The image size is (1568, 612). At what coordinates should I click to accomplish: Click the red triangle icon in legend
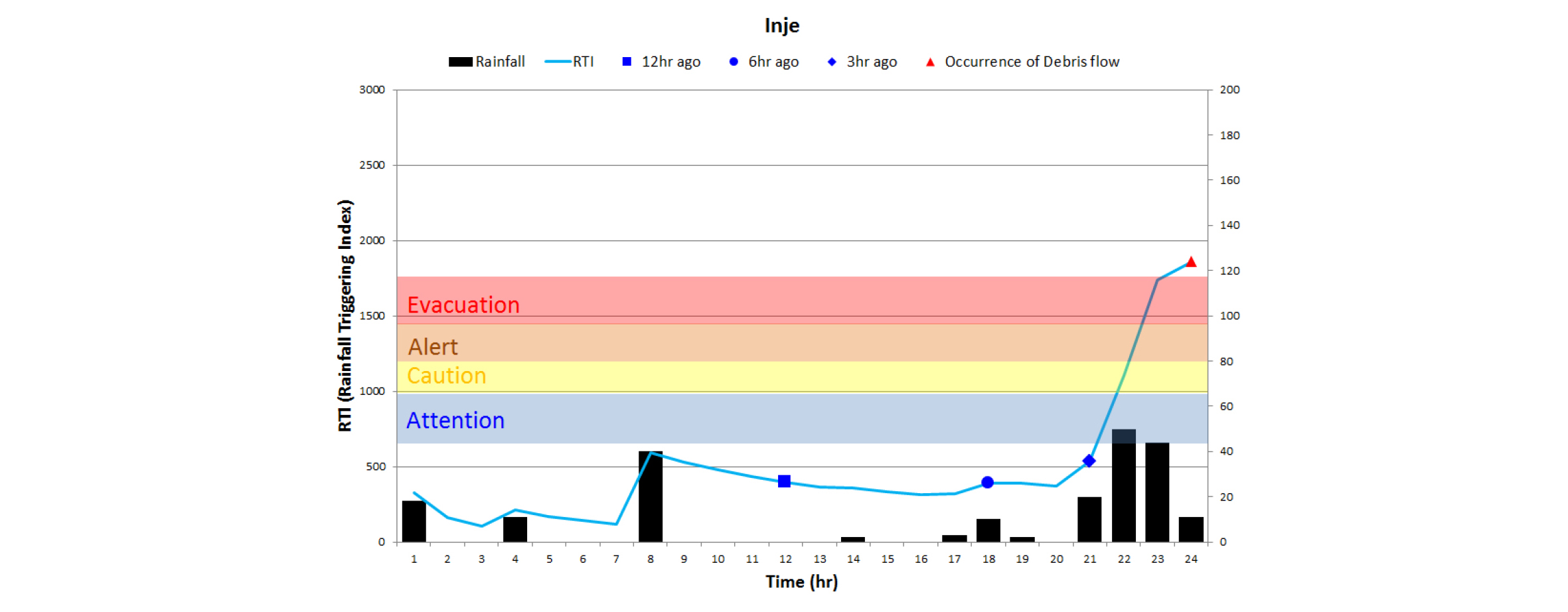(x=930, y=62)
